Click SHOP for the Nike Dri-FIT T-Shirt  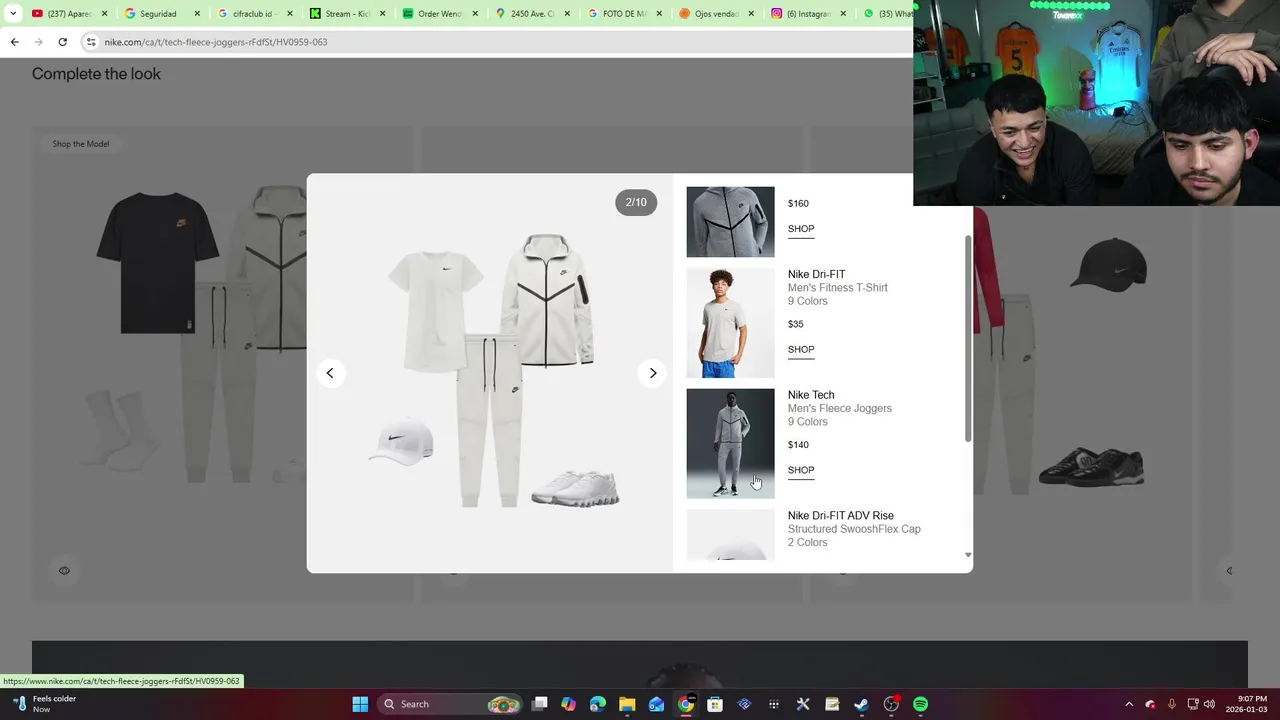click(801, 350)
